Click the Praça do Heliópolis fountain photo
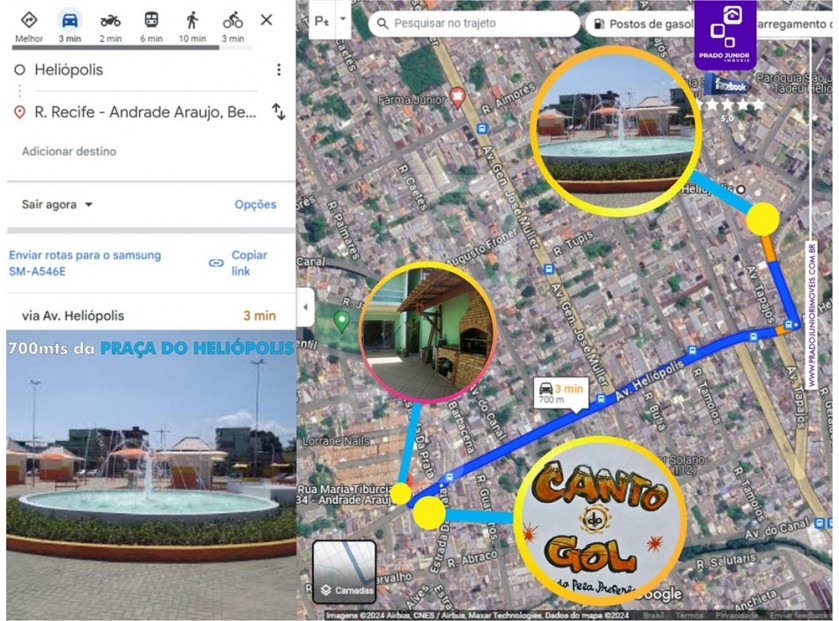 pos(150,475)
